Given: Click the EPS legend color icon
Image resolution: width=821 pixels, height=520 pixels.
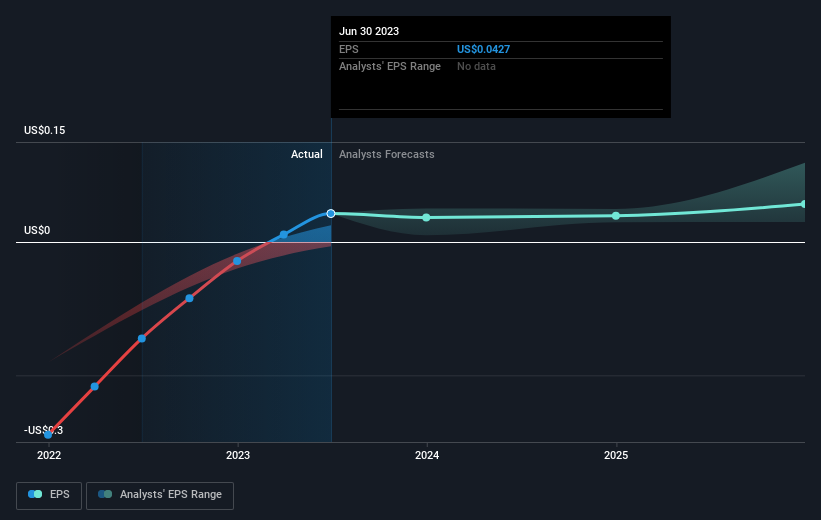Looking at the screenshot, I should click(x=35, y=494).
